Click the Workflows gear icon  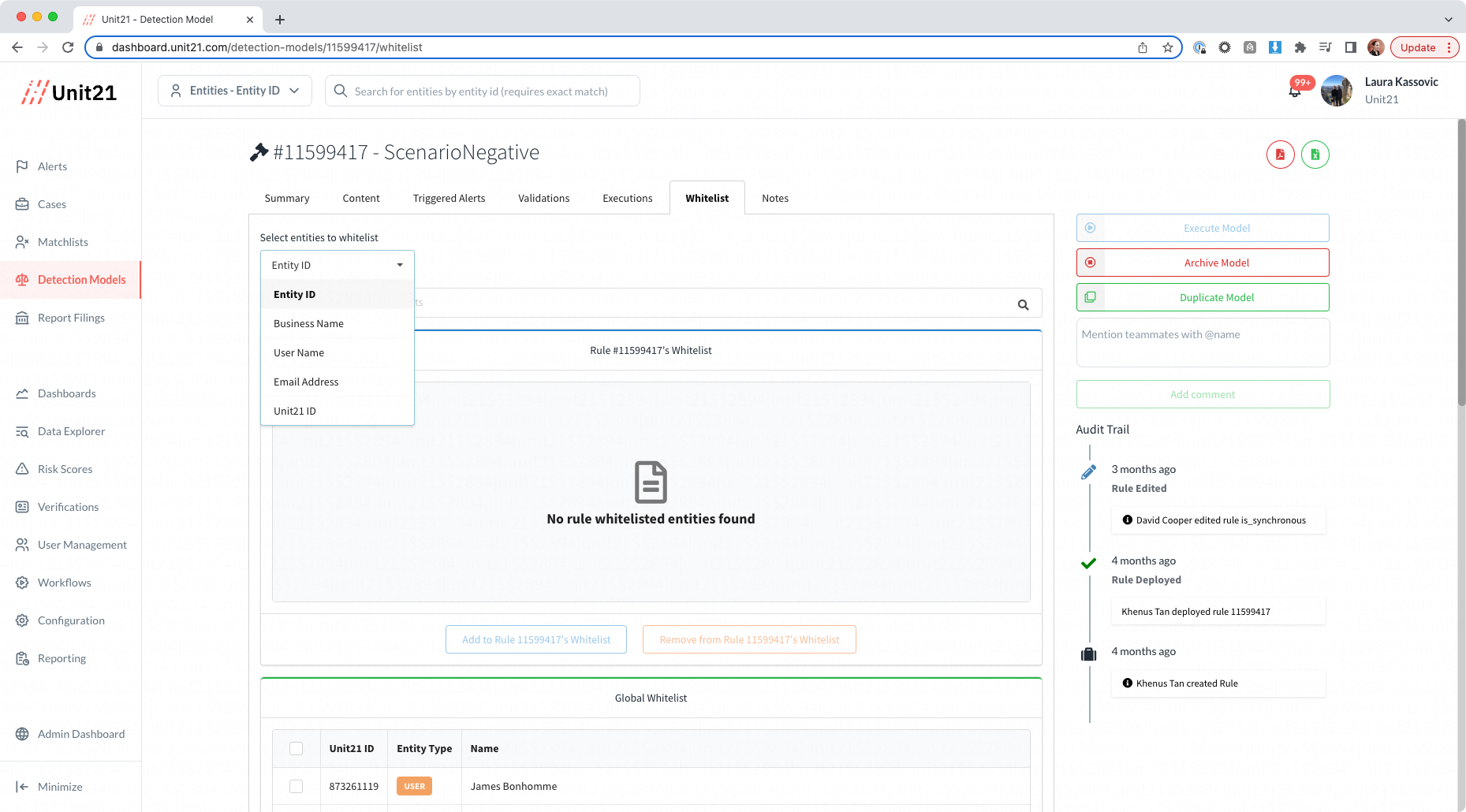(x=22, y=583)
